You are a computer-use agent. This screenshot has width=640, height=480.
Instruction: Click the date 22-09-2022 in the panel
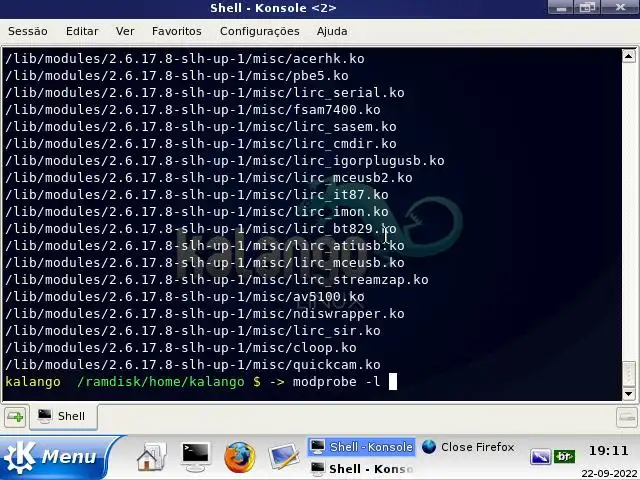coord(609,474)
